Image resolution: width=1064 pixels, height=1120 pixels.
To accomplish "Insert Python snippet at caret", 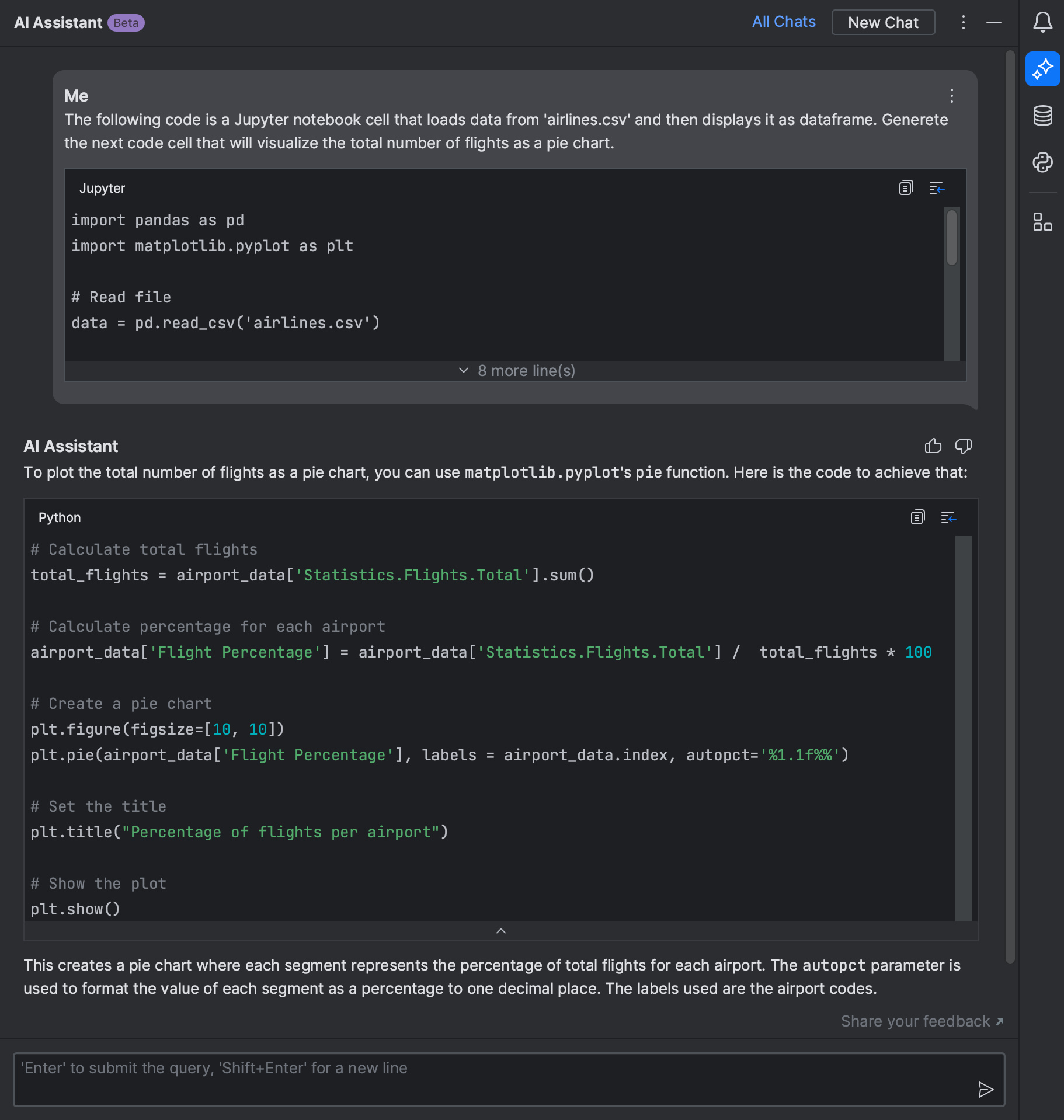I will [x=948, y=517].
